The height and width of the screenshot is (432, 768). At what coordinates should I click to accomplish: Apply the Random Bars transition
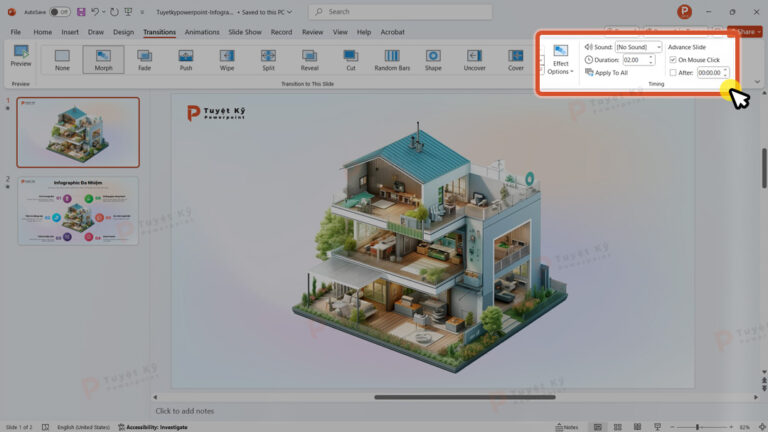point(392,60)
